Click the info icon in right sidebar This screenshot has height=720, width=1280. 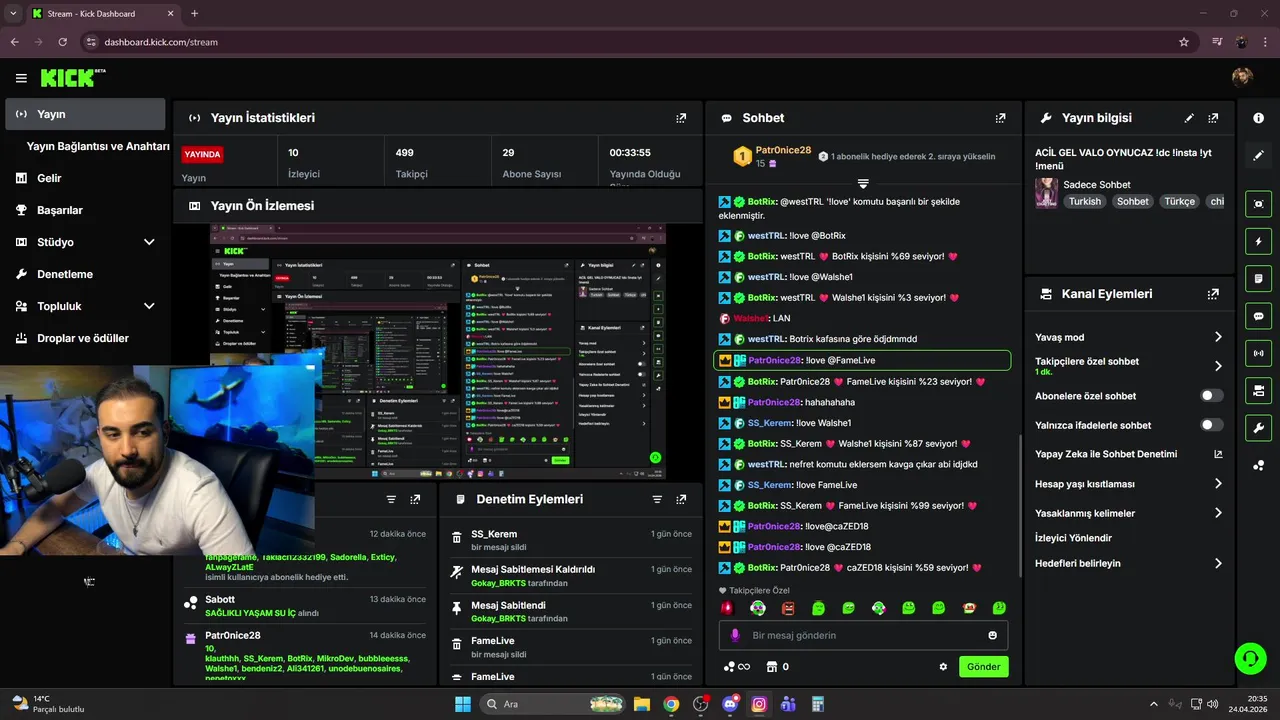(x=1258, y=118)
